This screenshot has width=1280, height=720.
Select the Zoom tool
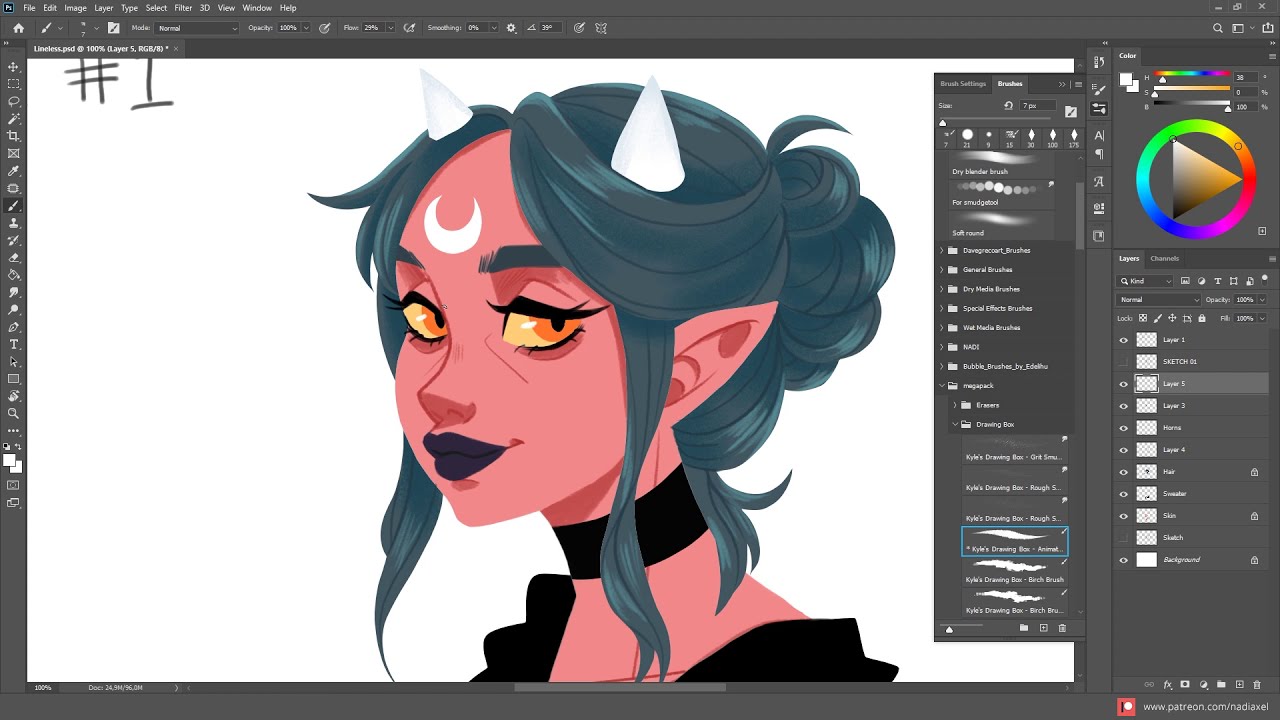[13, 413]
